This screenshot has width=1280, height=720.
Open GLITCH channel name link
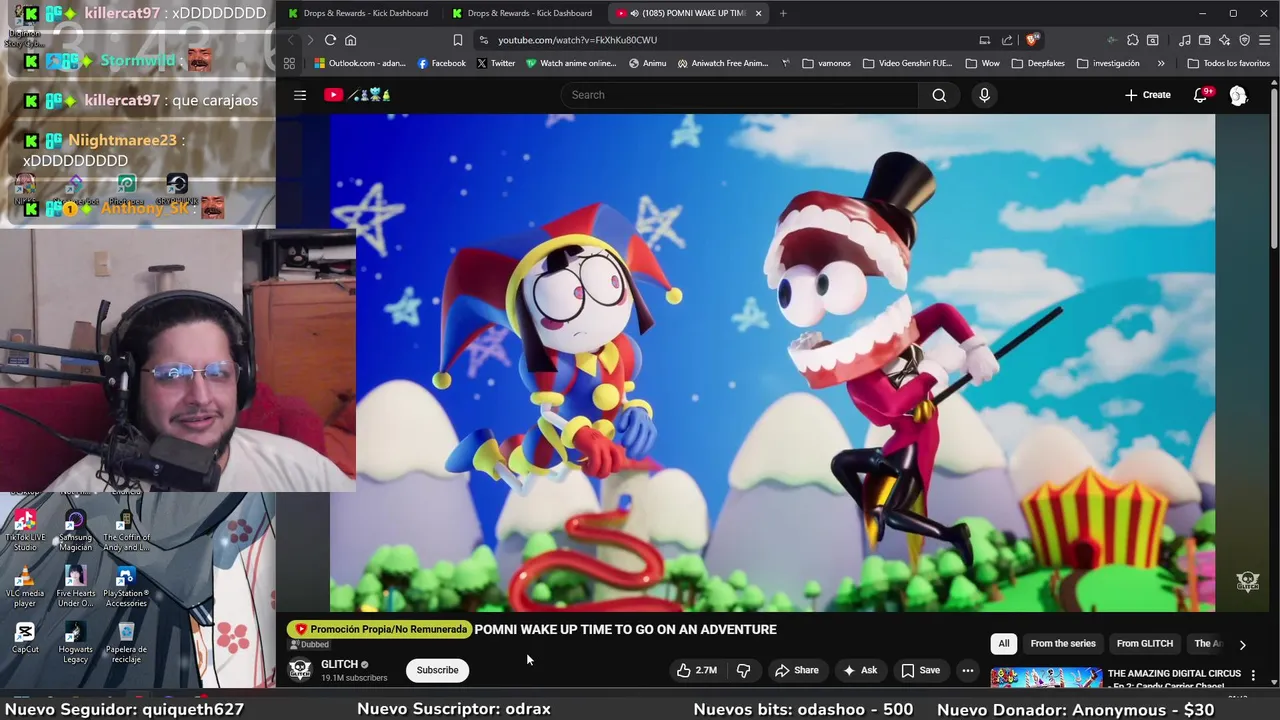tap(339, 664)
